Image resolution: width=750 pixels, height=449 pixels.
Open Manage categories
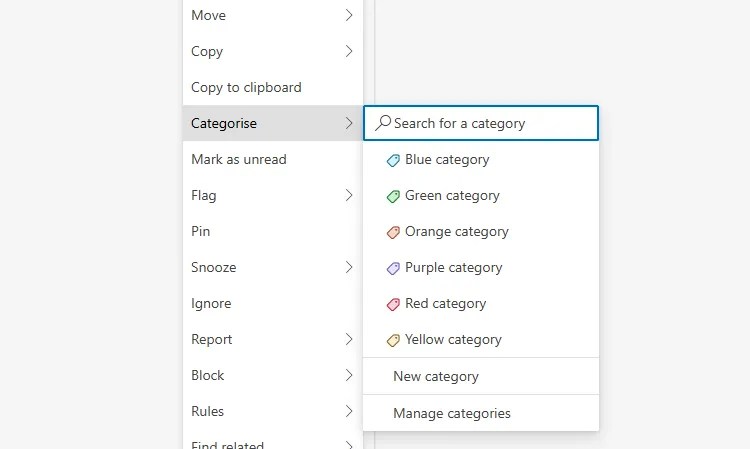[x=452, y=413]
